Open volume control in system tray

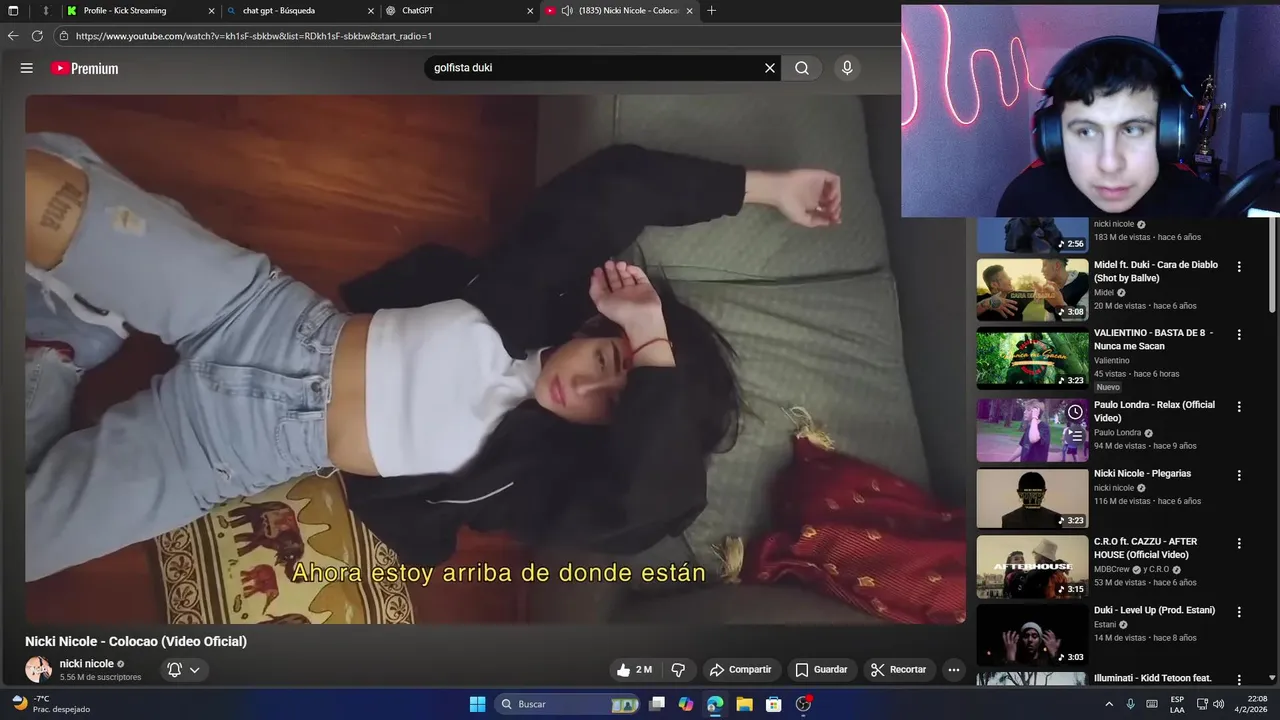1218,704
